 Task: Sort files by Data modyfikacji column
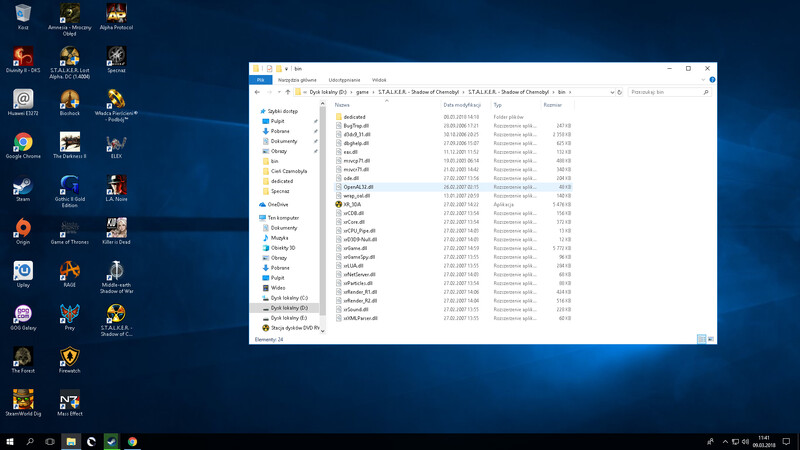(x=462, y=105)
